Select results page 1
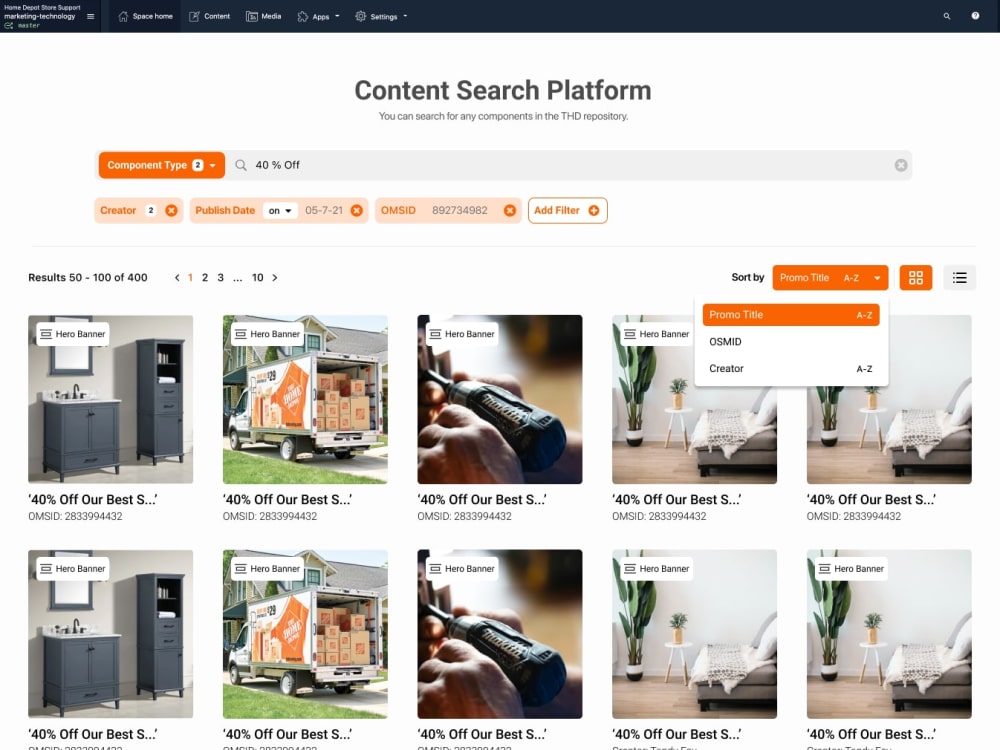 [190, 277]
